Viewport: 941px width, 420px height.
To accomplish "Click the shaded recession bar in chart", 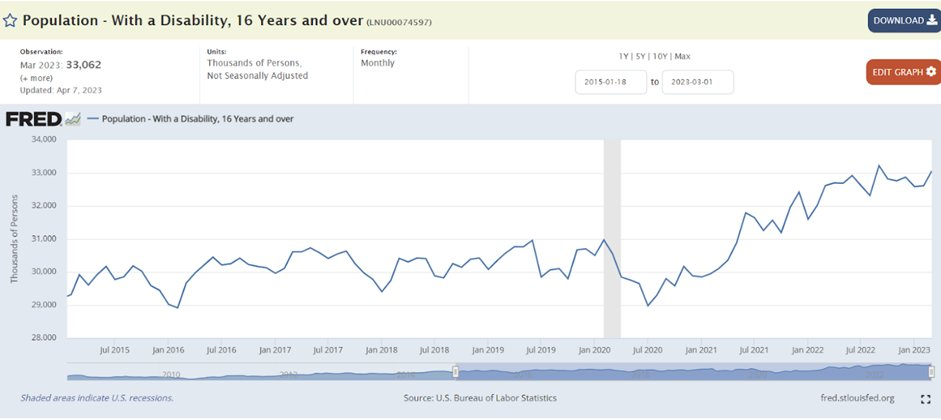I will click(612, 239).
